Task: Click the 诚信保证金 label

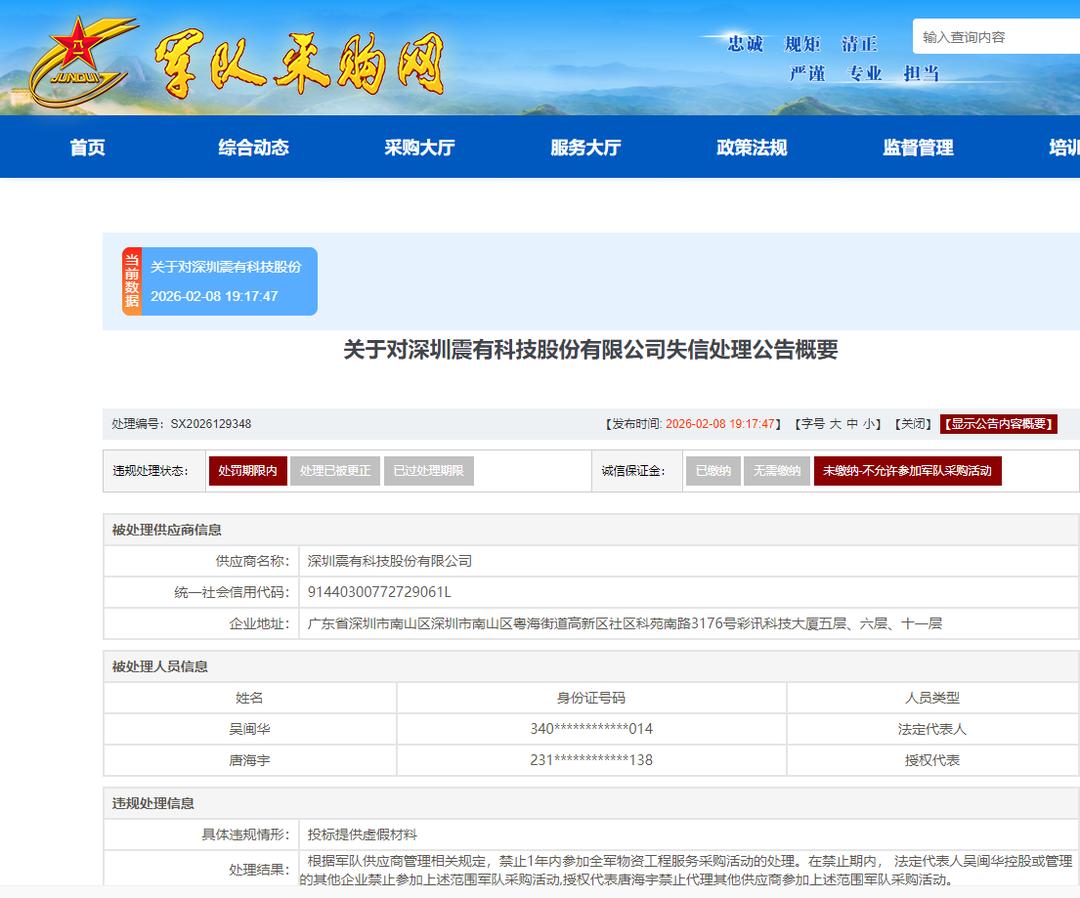Action: (633, 471)
